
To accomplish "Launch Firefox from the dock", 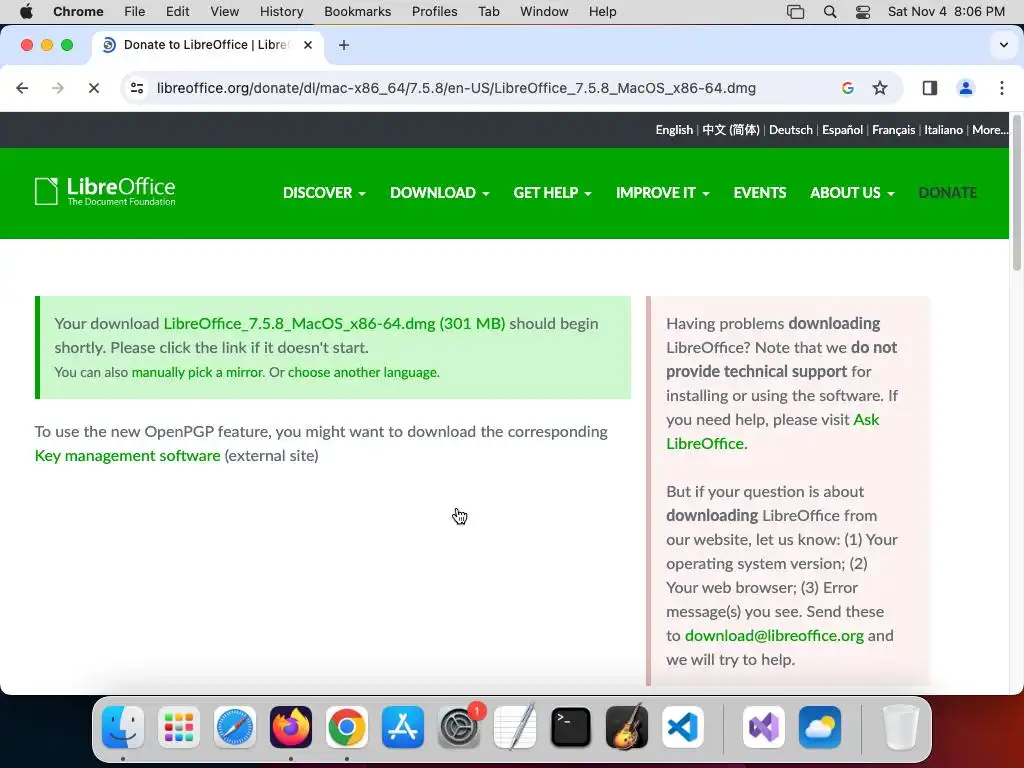I will (291, 728).
